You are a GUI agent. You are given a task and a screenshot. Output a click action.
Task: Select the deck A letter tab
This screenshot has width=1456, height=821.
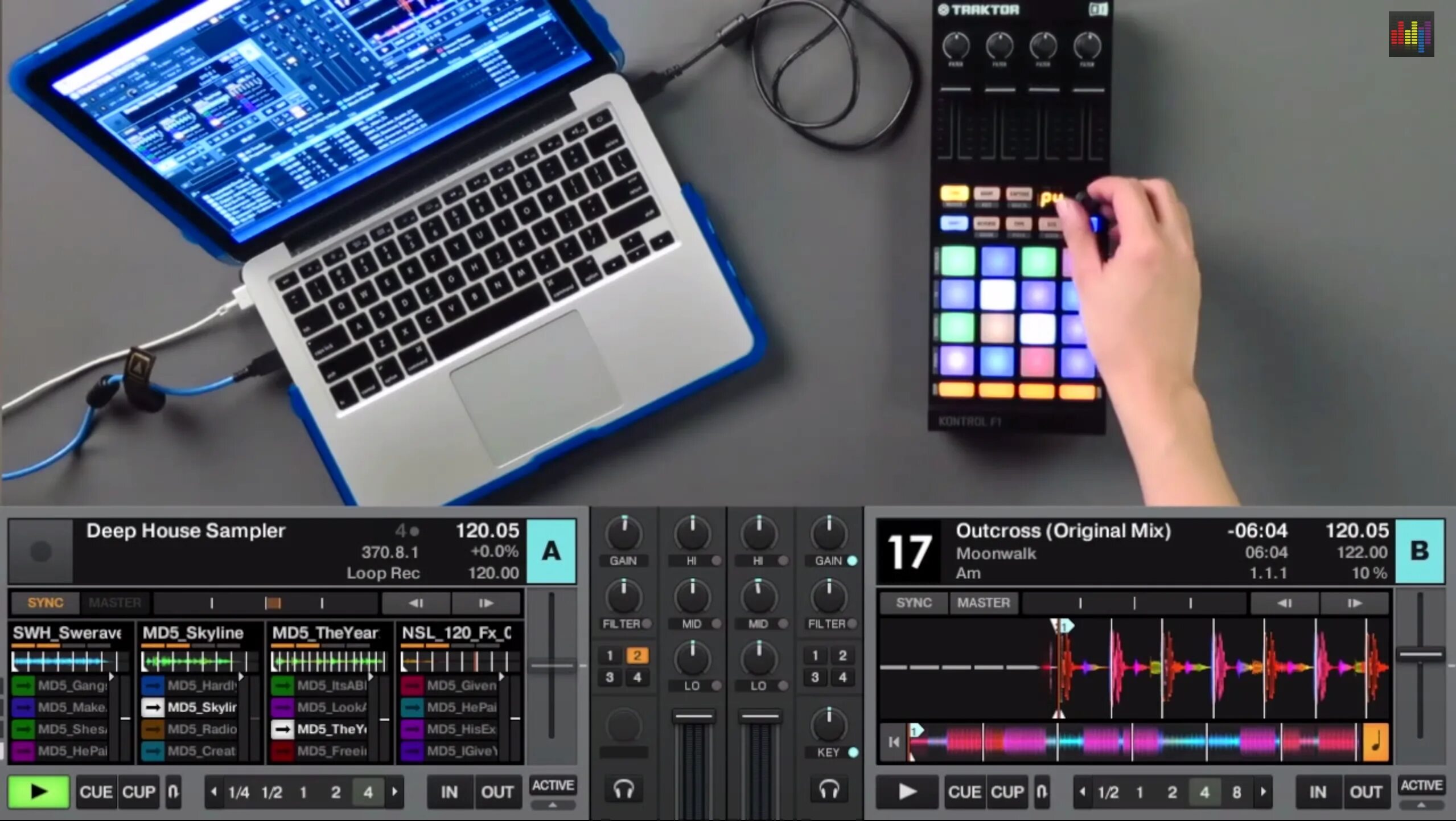click(x=551, y=552)
